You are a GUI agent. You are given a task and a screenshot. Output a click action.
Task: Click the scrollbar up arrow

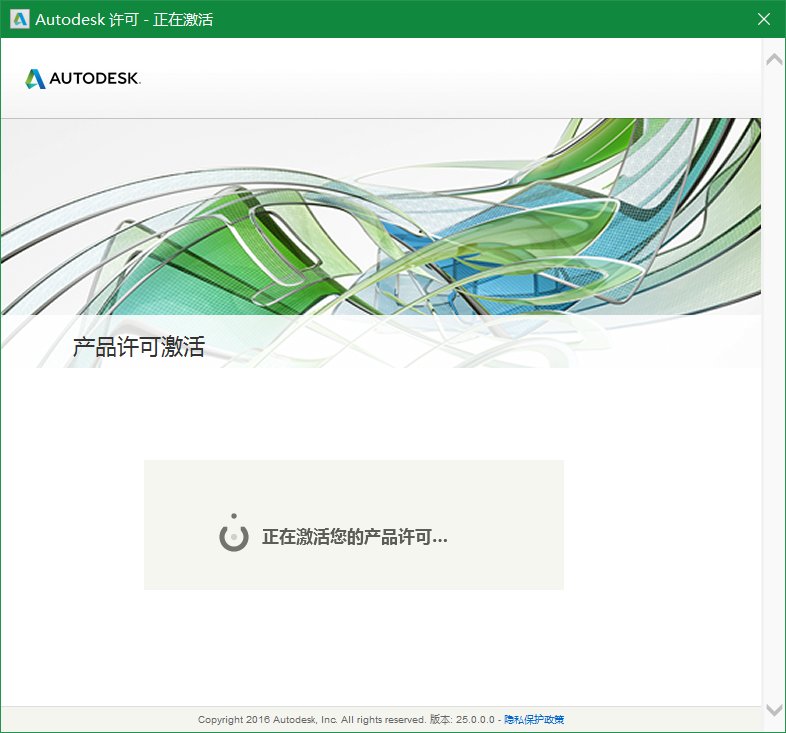tap(774, 60)
